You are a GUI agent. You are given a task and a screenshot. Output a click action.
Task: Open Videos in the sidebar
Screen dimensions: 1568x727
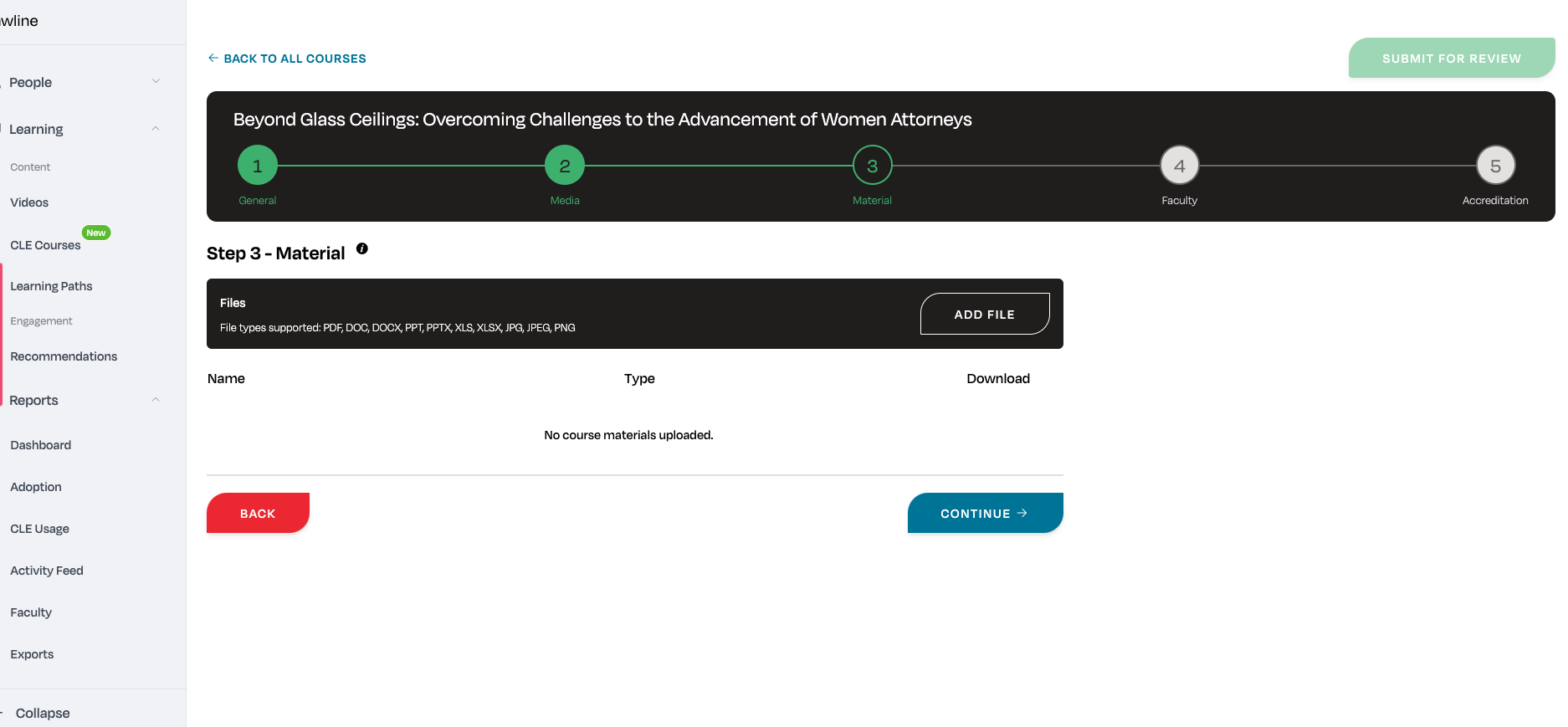29,202
